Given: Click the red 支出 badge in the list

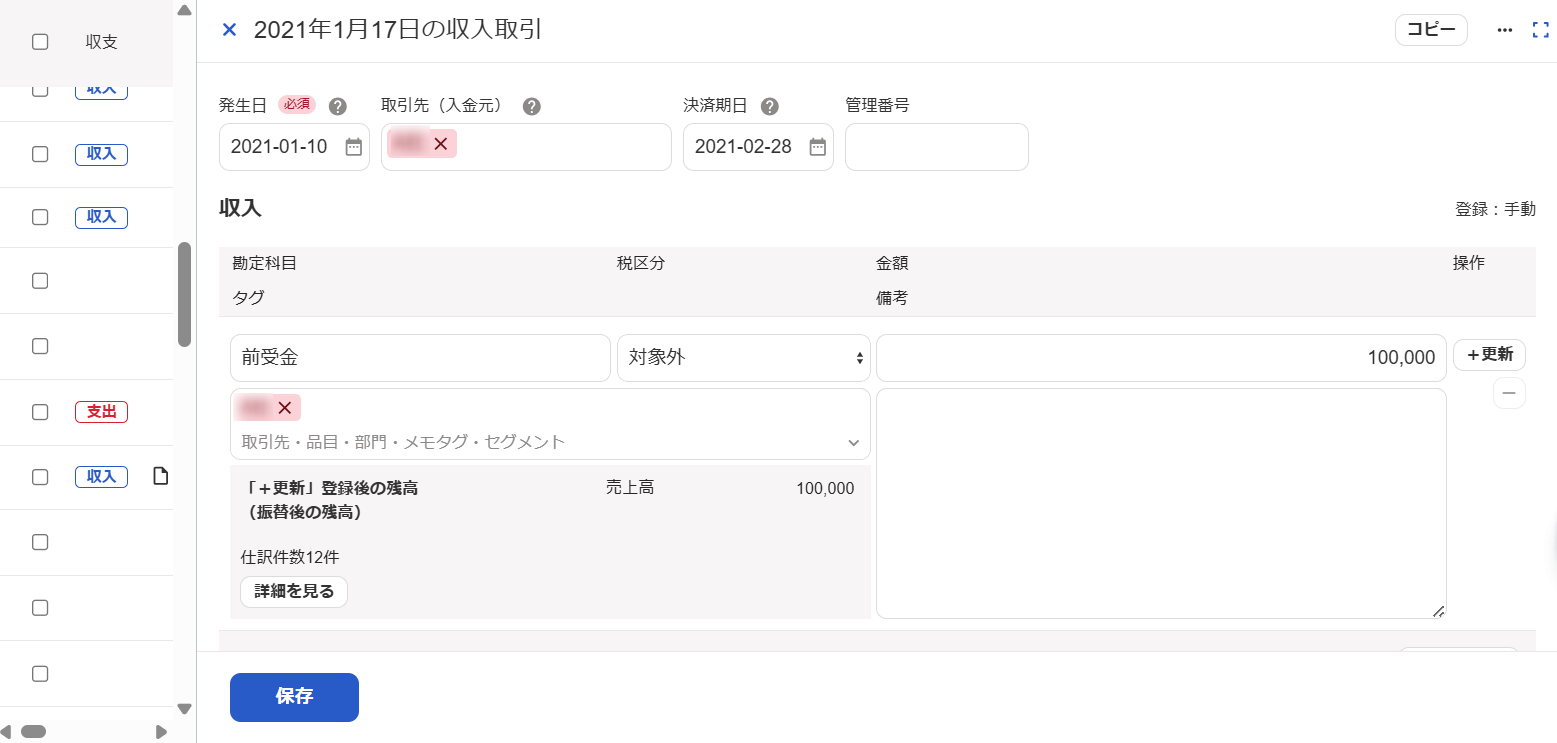Looking at the screenshot, I should pos(101,411).
